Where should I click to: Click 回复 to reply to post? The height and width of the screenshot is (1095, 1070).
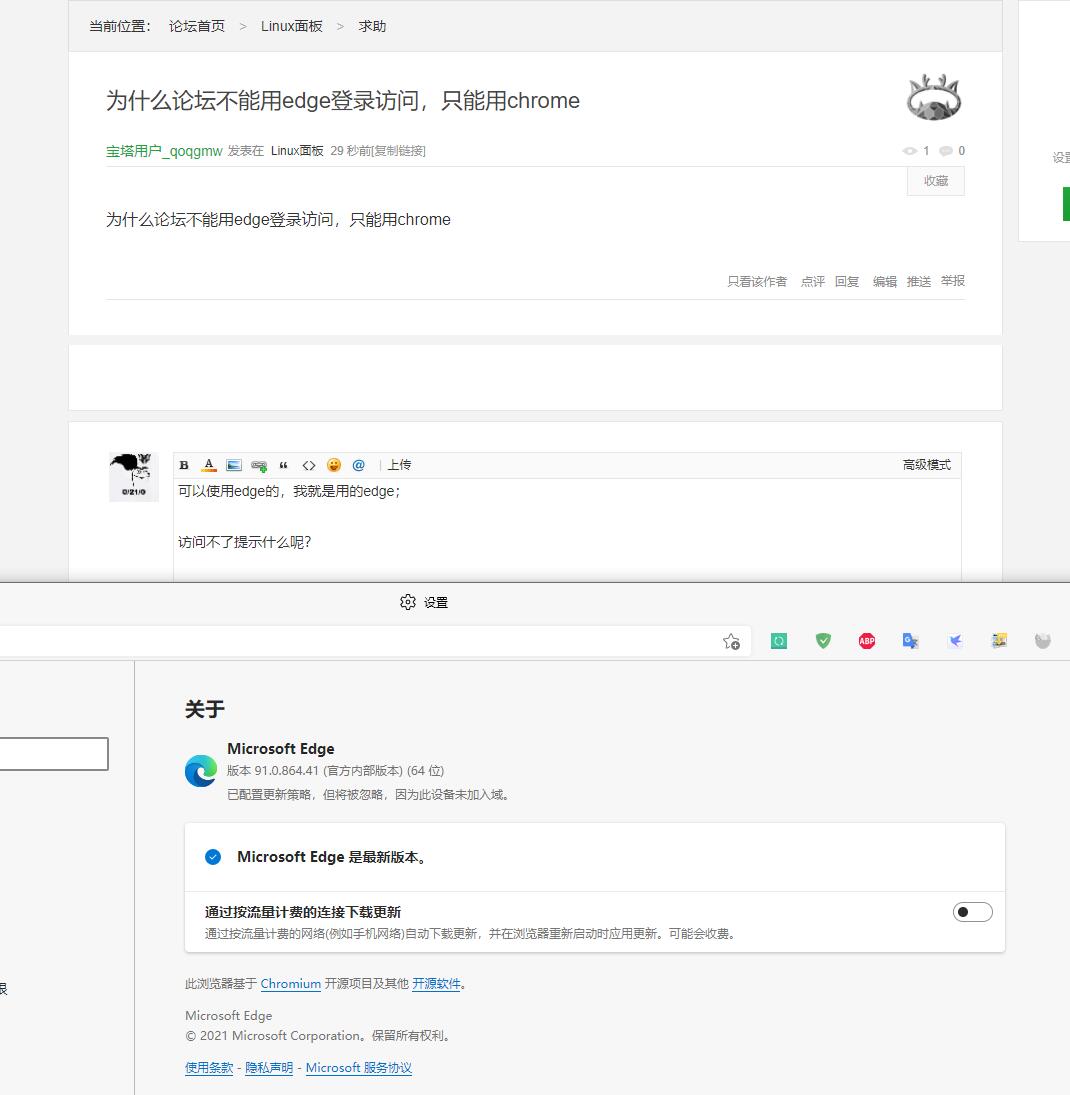(x=847, y=281)
